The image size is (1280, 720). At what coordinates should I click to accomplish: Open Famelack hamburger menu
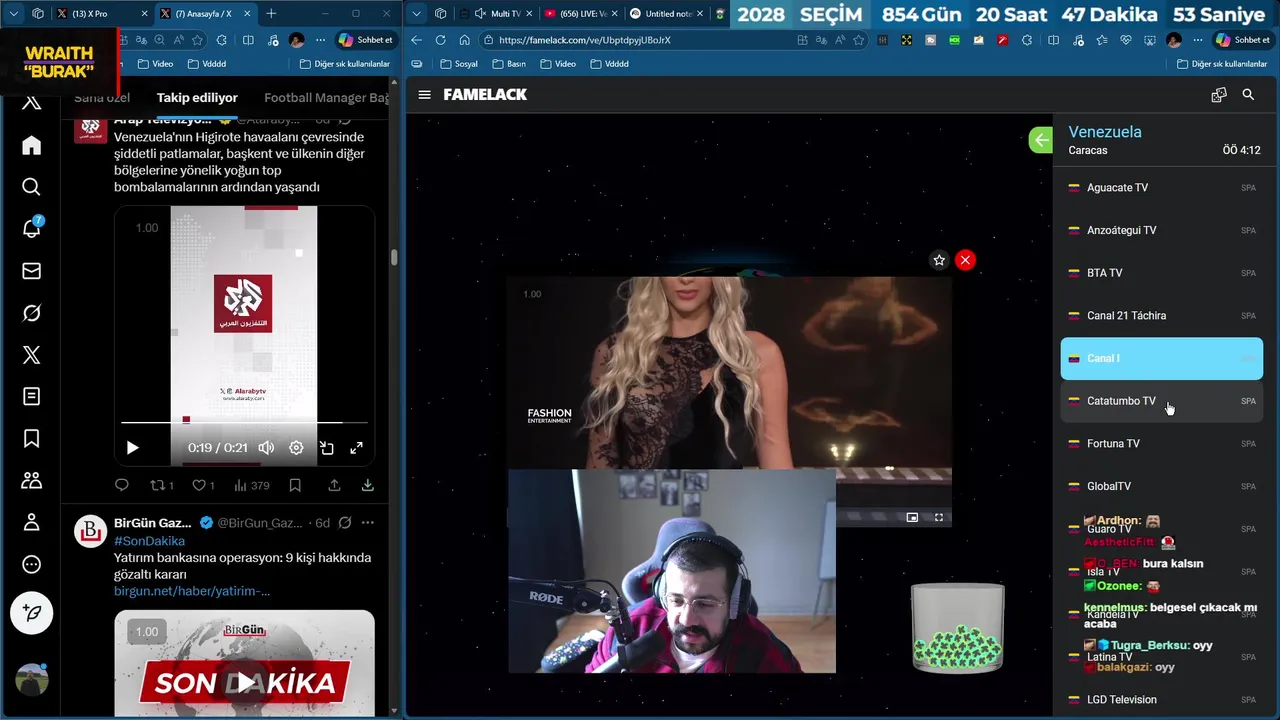[424, 94]
